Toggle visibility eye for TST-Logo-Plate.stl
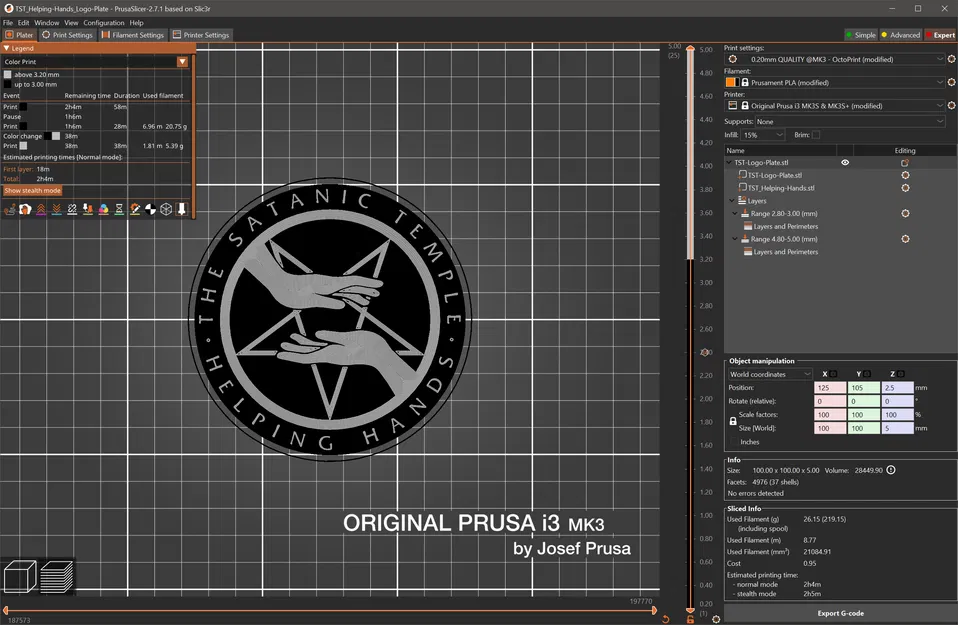Image resolution: width=958 pixels, height=625 pixels. tap(845, 163)
